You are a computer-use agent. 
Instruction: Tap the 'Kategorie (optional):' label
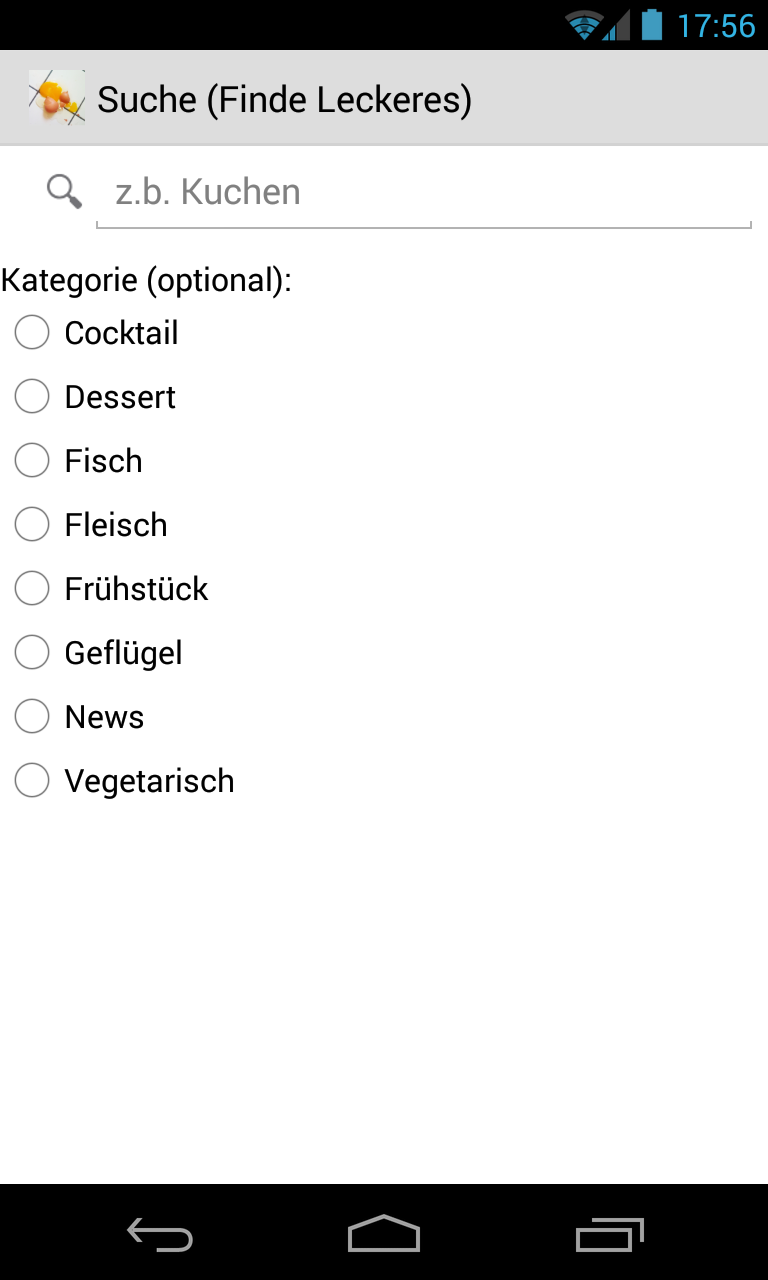click(146, 280)
